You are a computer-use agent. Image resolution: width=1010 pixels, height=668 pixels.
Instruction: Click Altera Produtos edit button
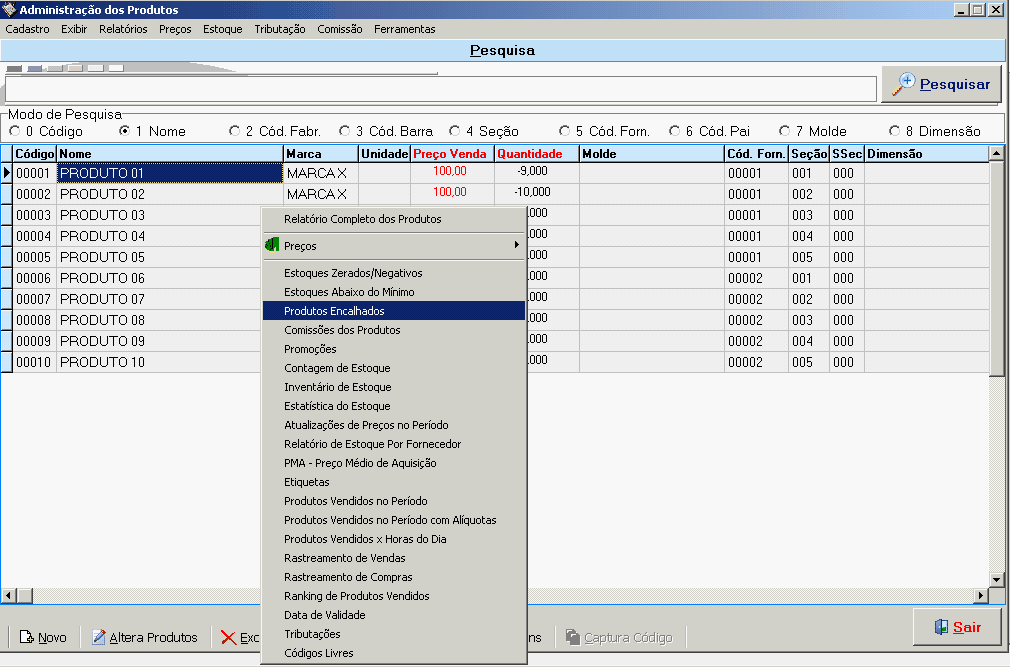144,637
